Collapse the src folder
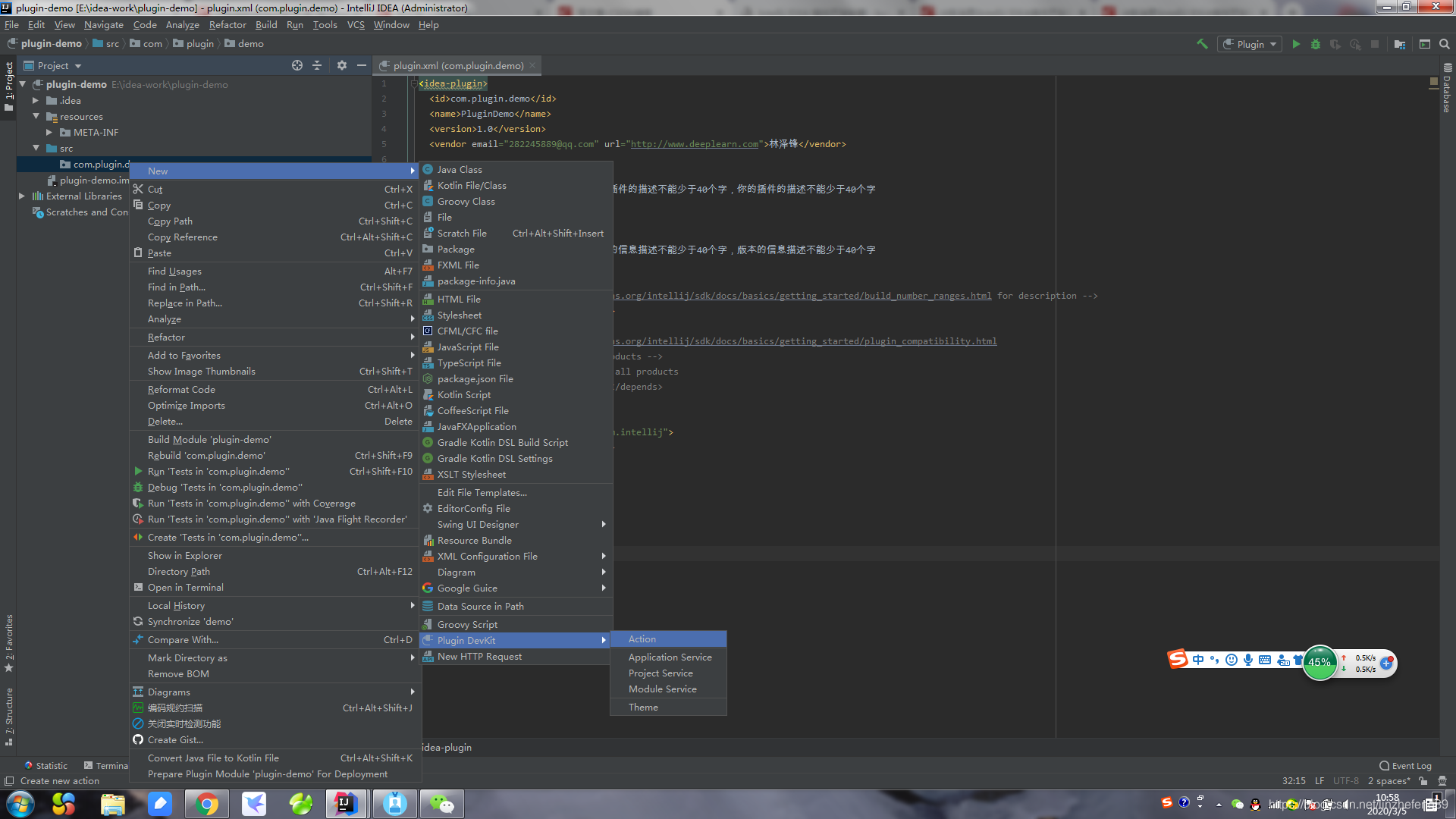The height and width of the screenshot is (819, 1456). (x=36, y=148)
